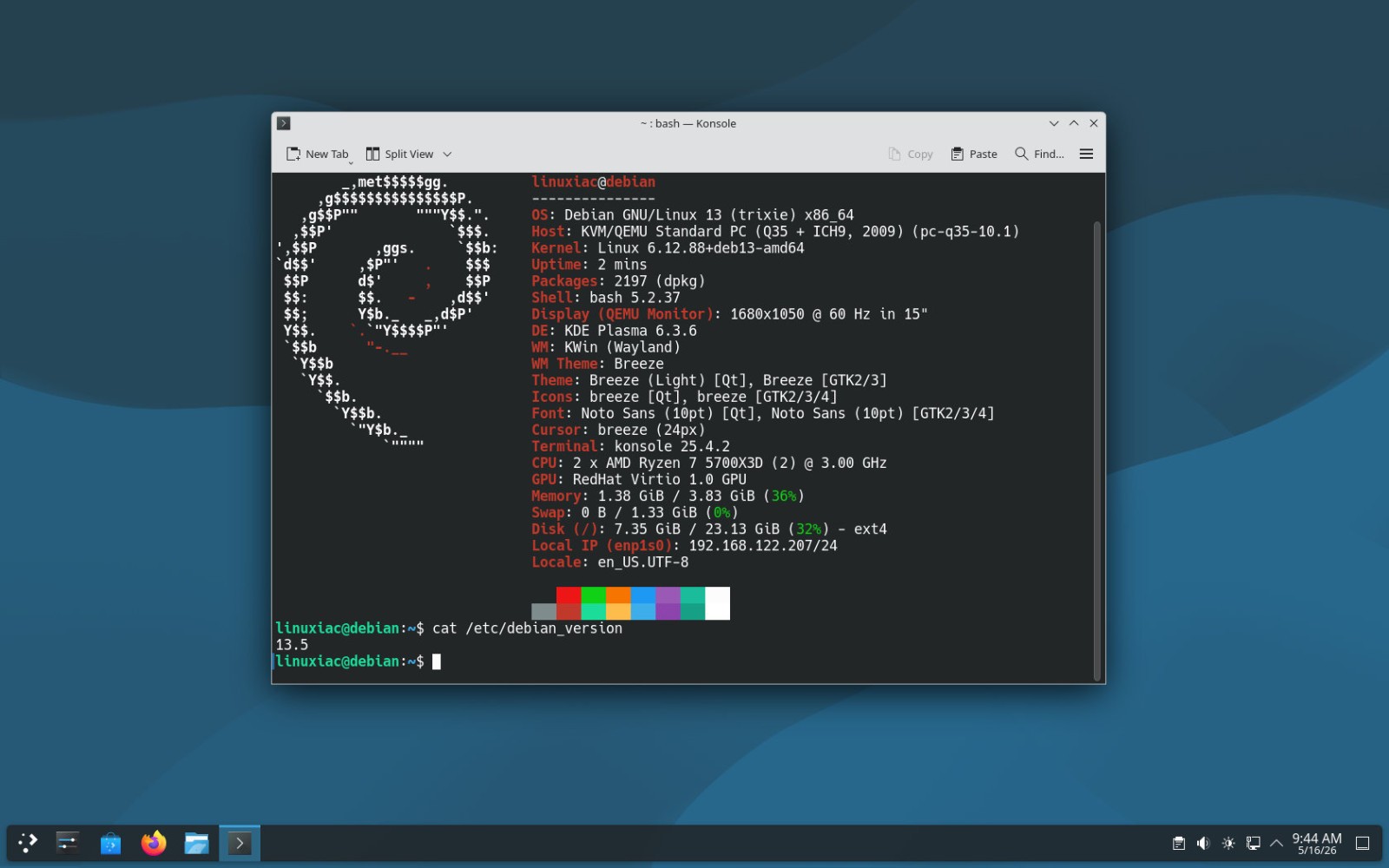Open the KDE application launcher
Screen dimensions: 1389x868
pos(28,843)
